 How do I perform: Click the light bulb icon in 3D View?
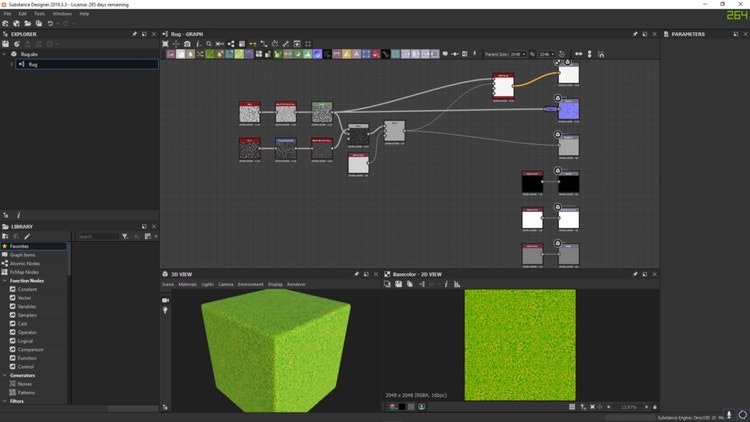coord(166,311)
